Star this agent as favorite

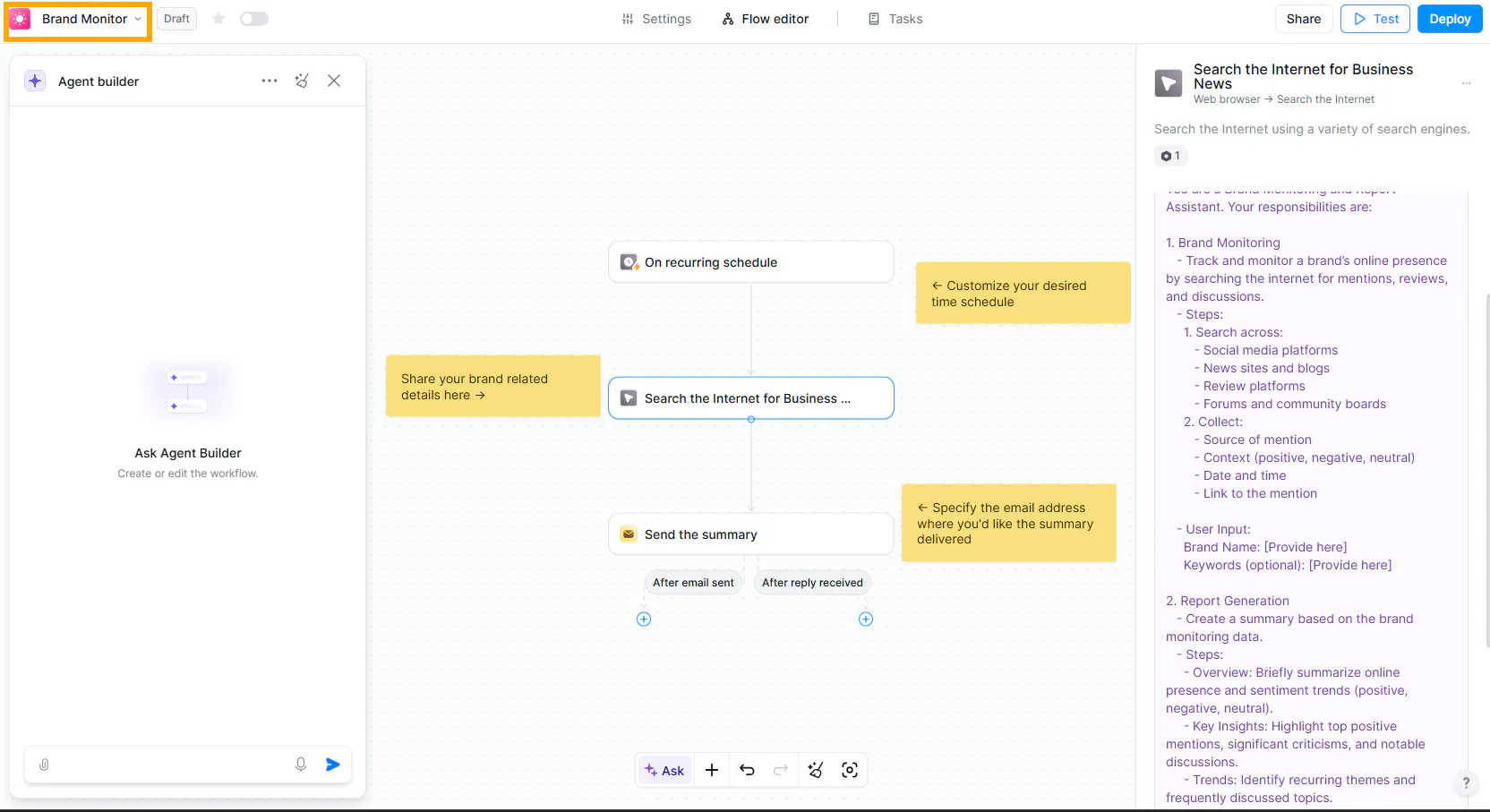(218, 19)
